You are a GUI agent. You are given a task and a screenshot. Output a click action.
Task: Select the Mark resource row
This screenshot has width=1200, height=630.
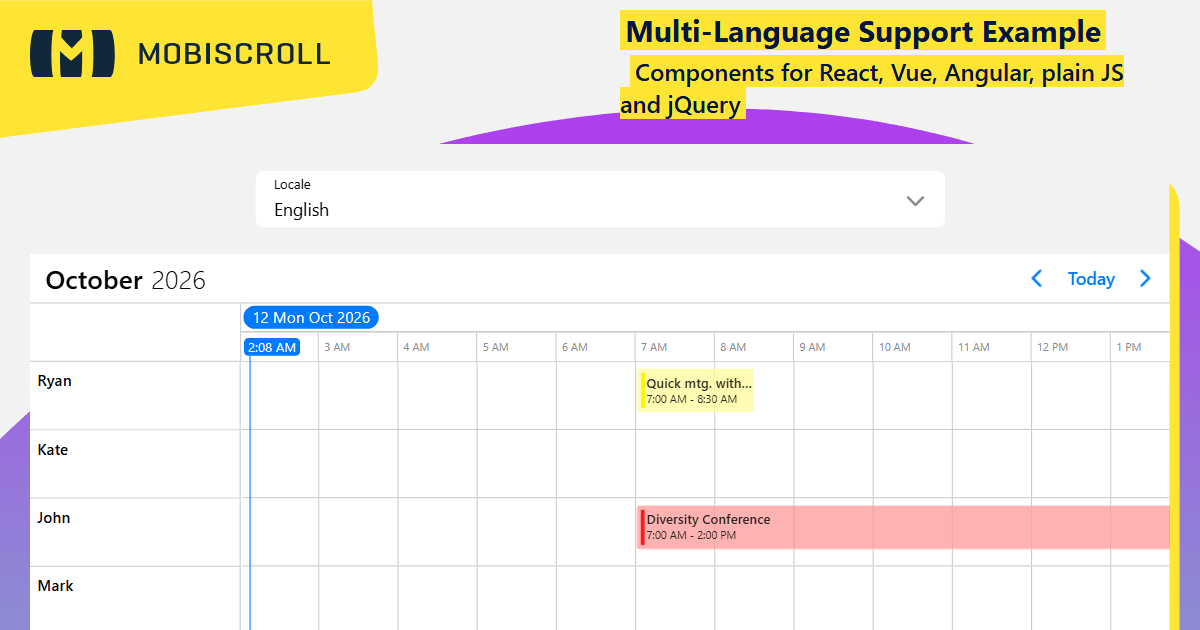(135, 598)
